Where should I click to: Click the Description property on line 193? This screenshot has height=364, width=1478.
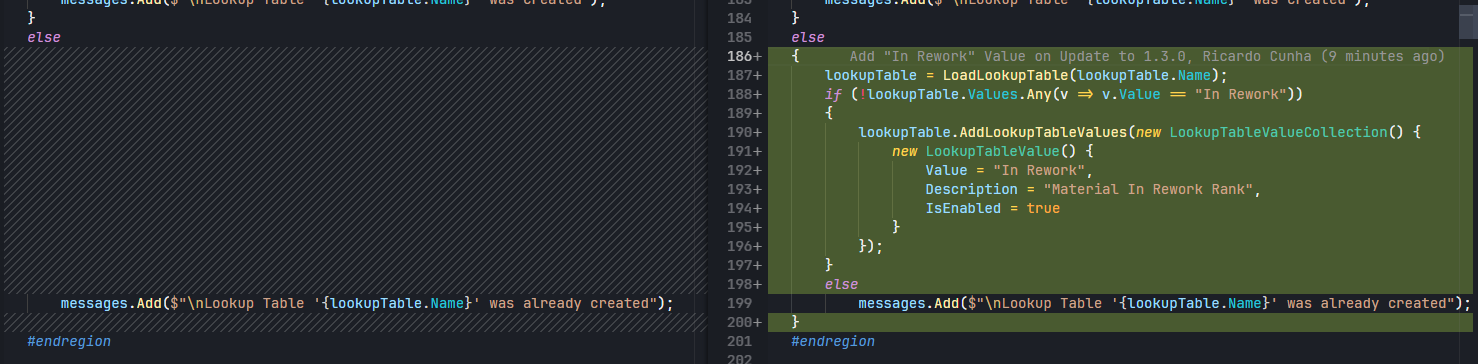click(x=971, y=189)
